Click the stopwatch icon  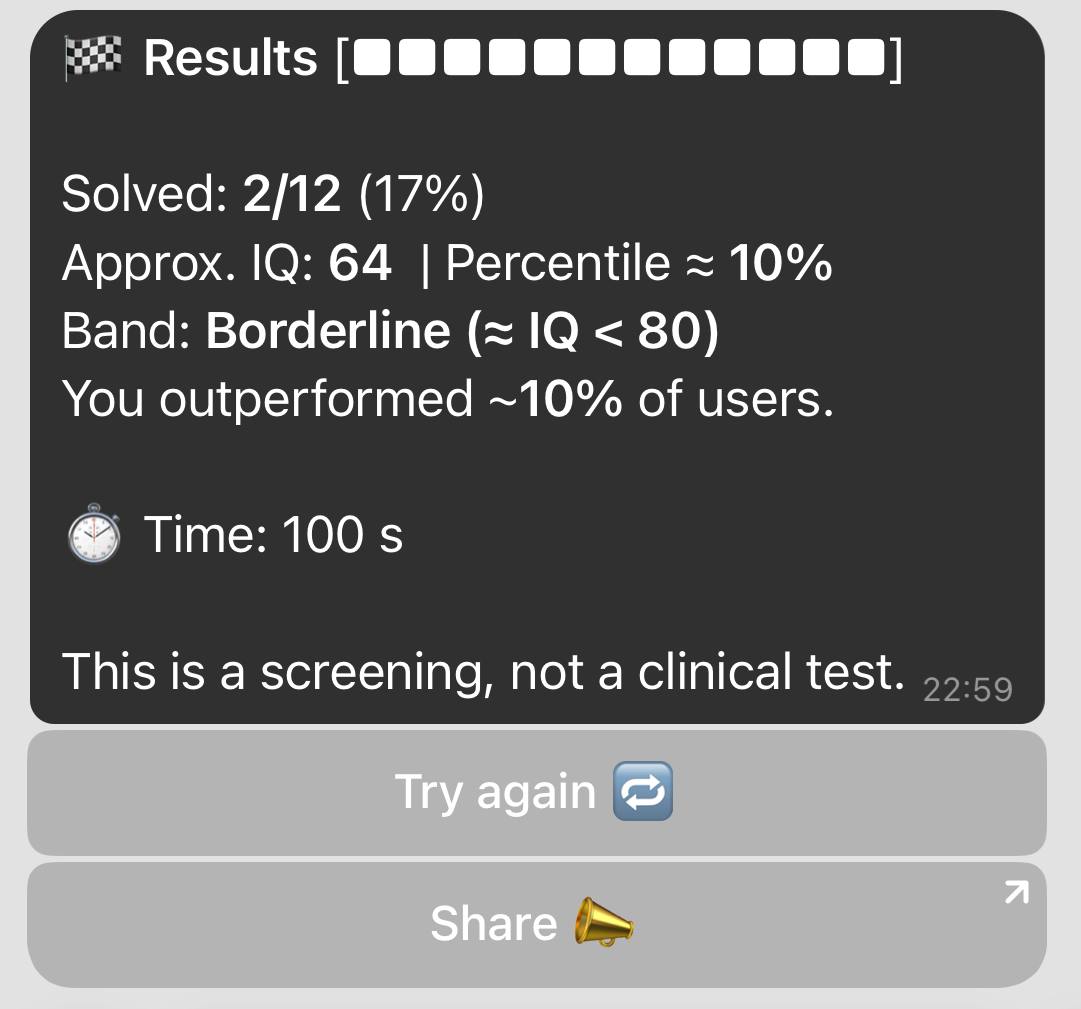point(94,534)
